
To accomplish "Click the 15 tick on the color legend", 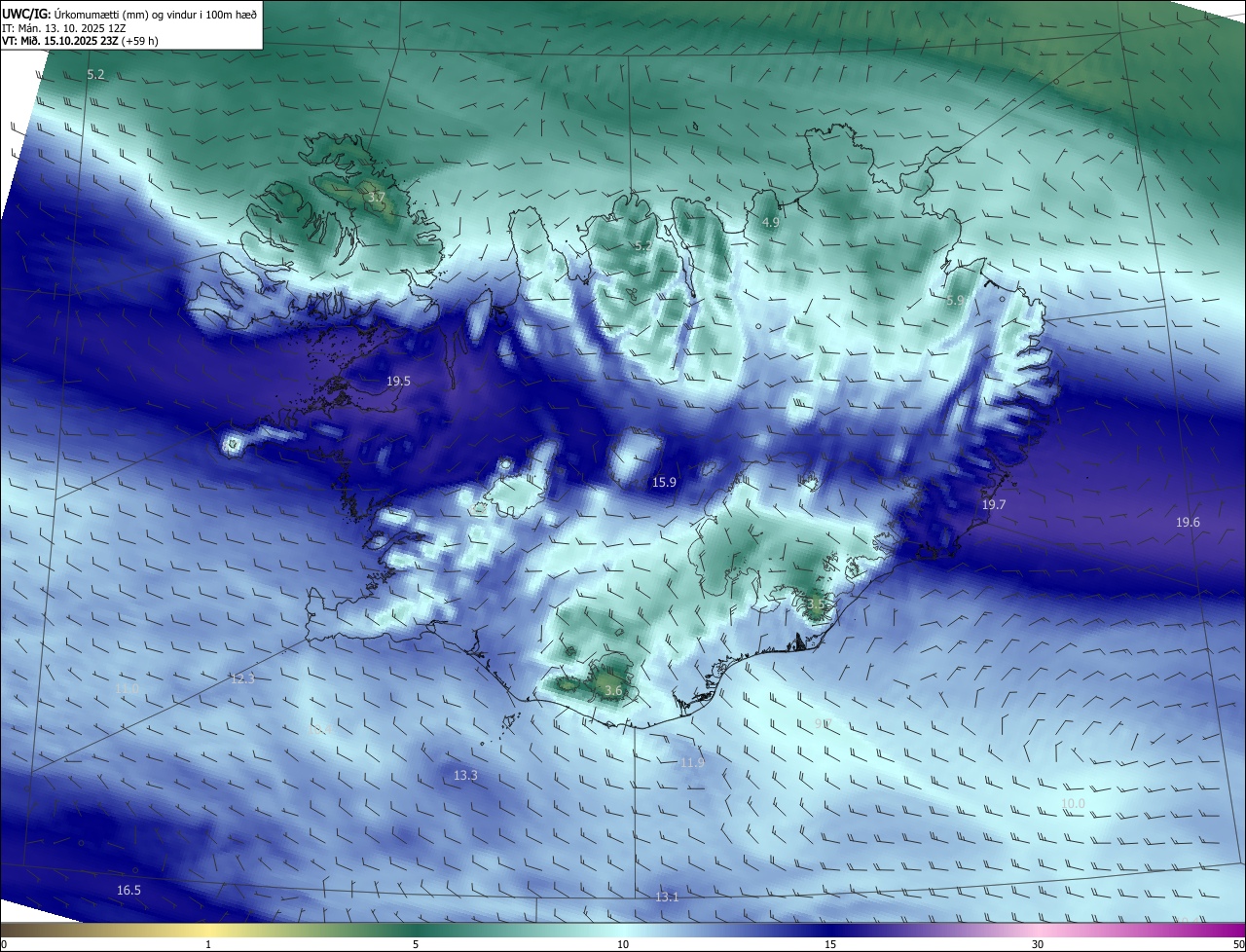I will point(830,944).
